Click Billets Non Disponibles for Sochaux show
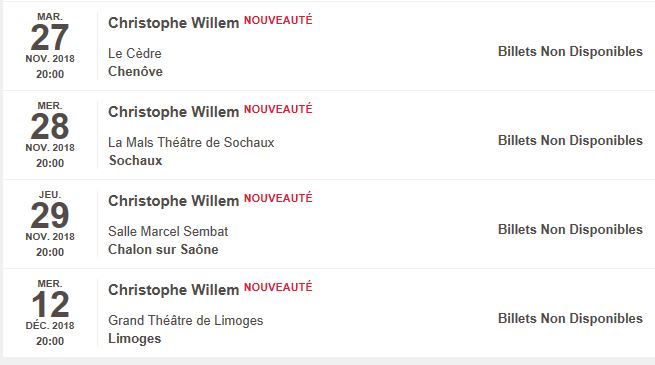Image resolution: width=655 pixels, height=365 pixels. pyautogui.click(x=570, y=140)
